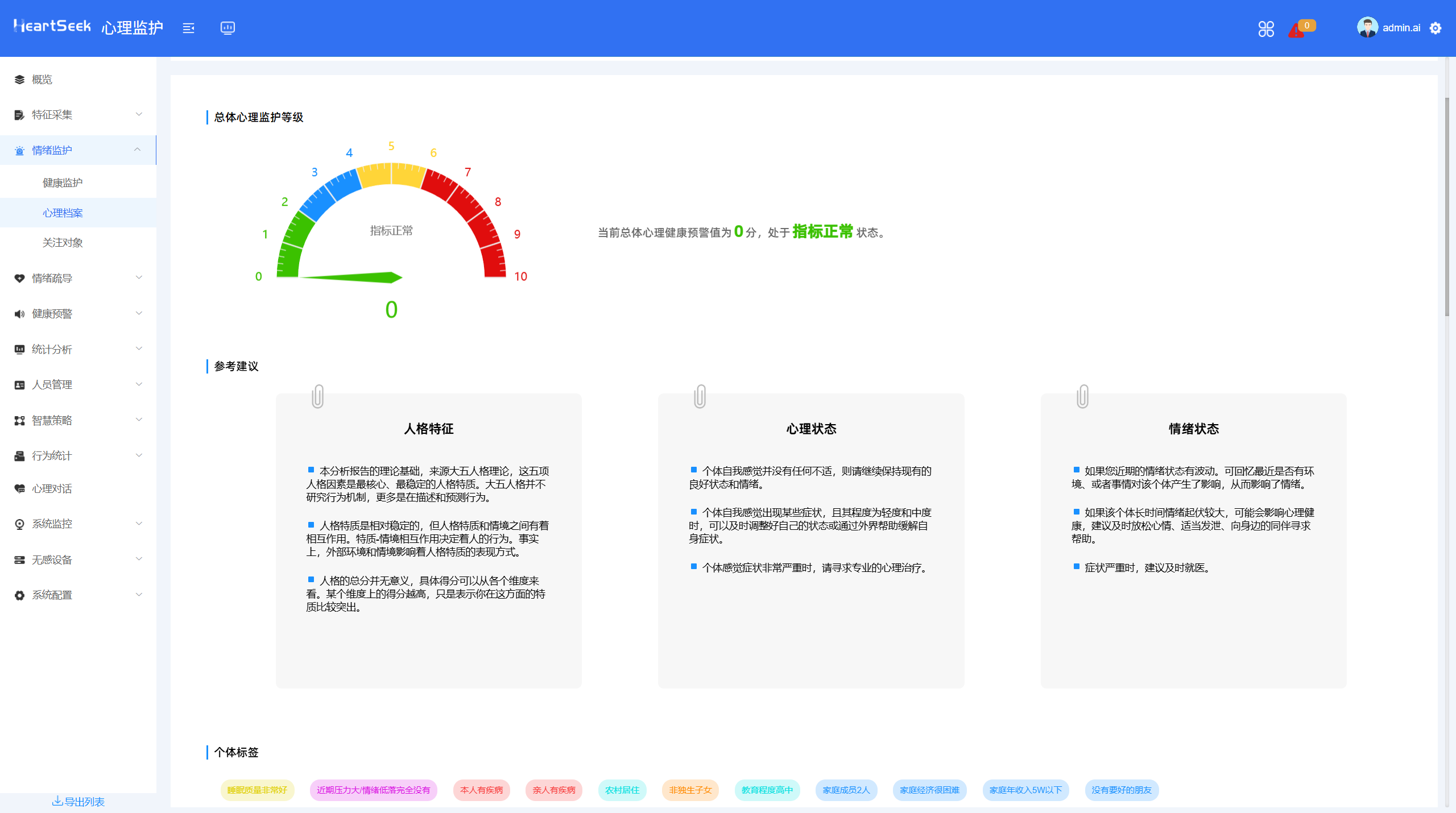Open the settings gear next to admin.ai
The height and width of the screenshot is (813, 1456).
tap(1436, 28)
